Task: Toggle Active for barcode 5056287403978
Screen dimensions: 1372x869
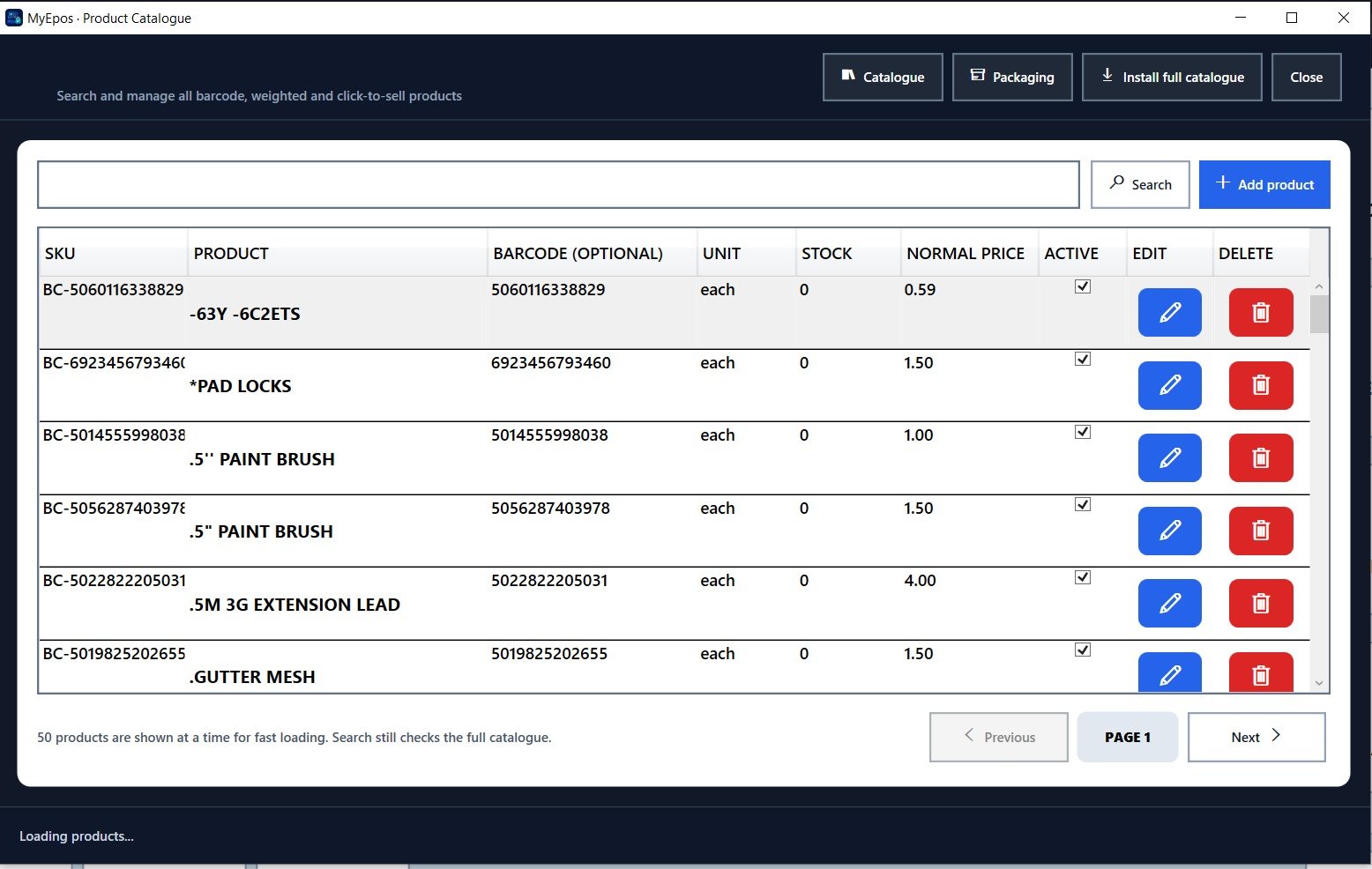Action: pyautogui.click(x=1083, y=504)
